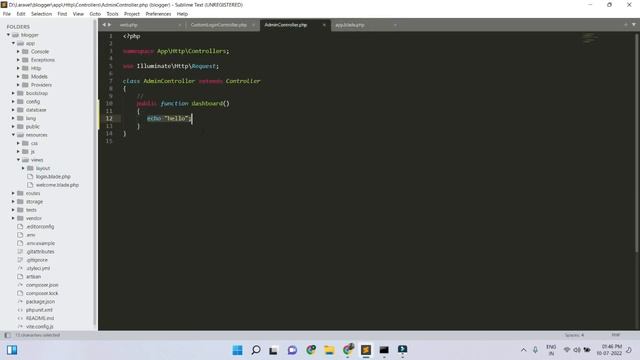Open the .gitattributes file
Viewport: 640px width, 360px height.
tap(40, 251)
